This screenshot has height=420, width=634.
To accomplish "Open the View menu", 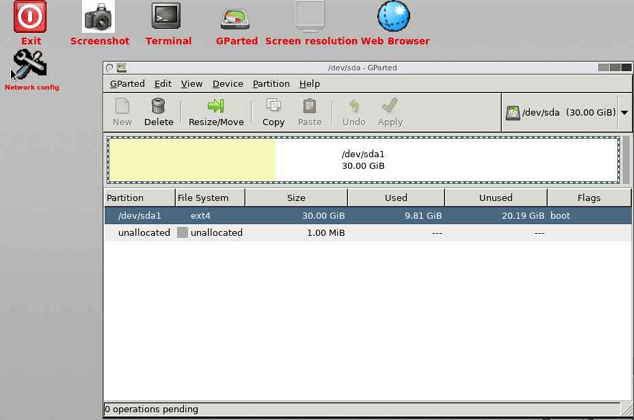I will coord(191,84).
